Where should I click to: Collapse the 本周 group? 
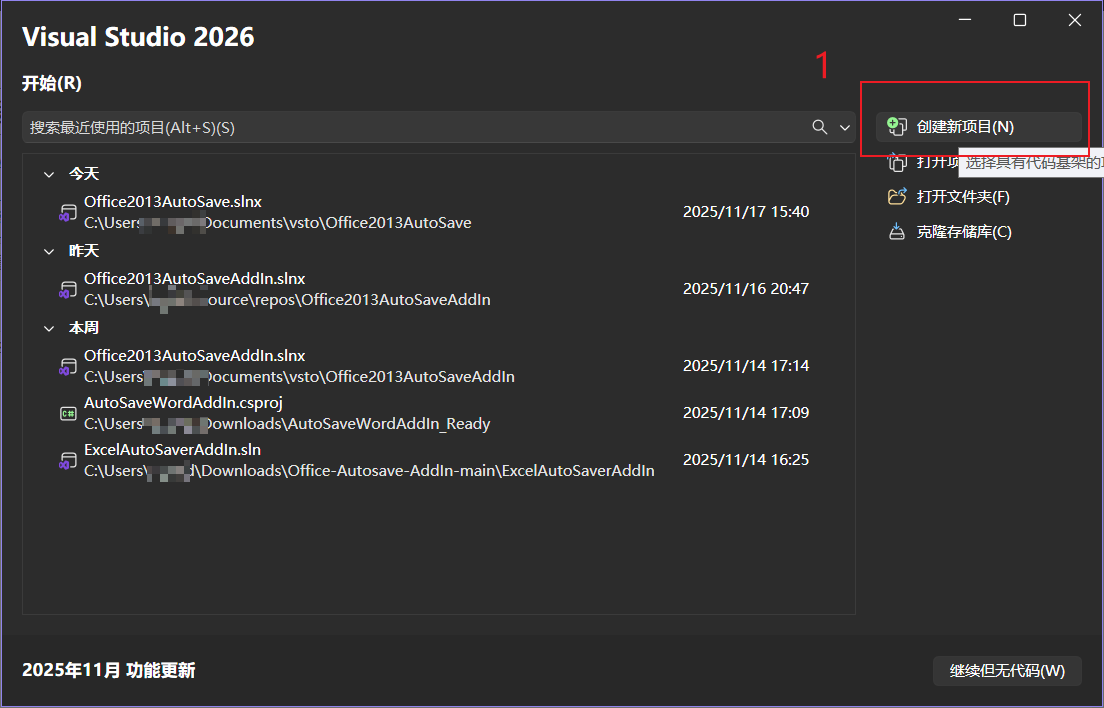[49, 328]
